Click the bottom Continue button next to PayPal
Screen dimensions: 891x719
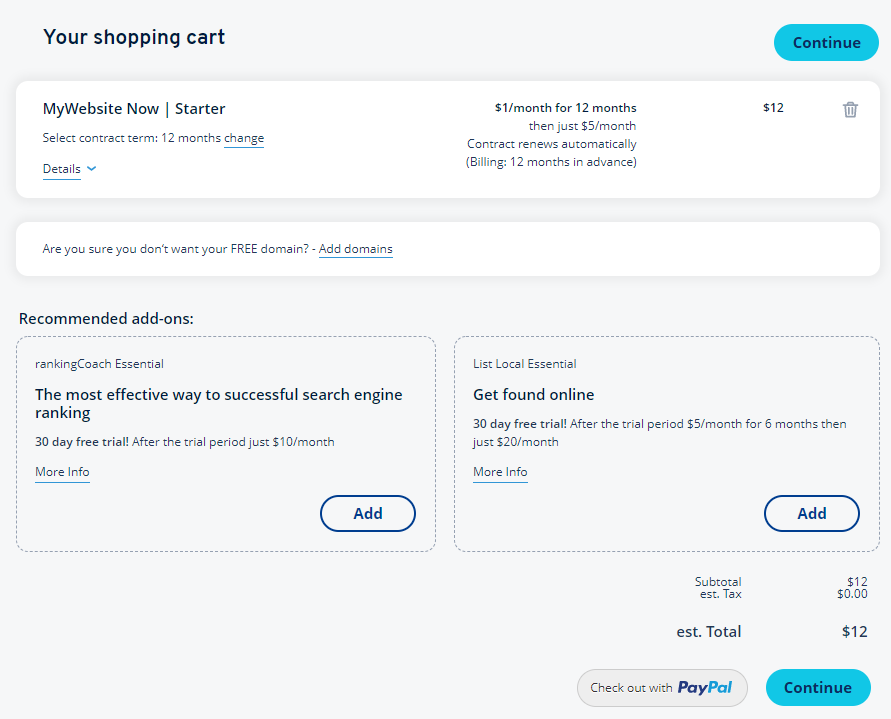tap(818, 688)
